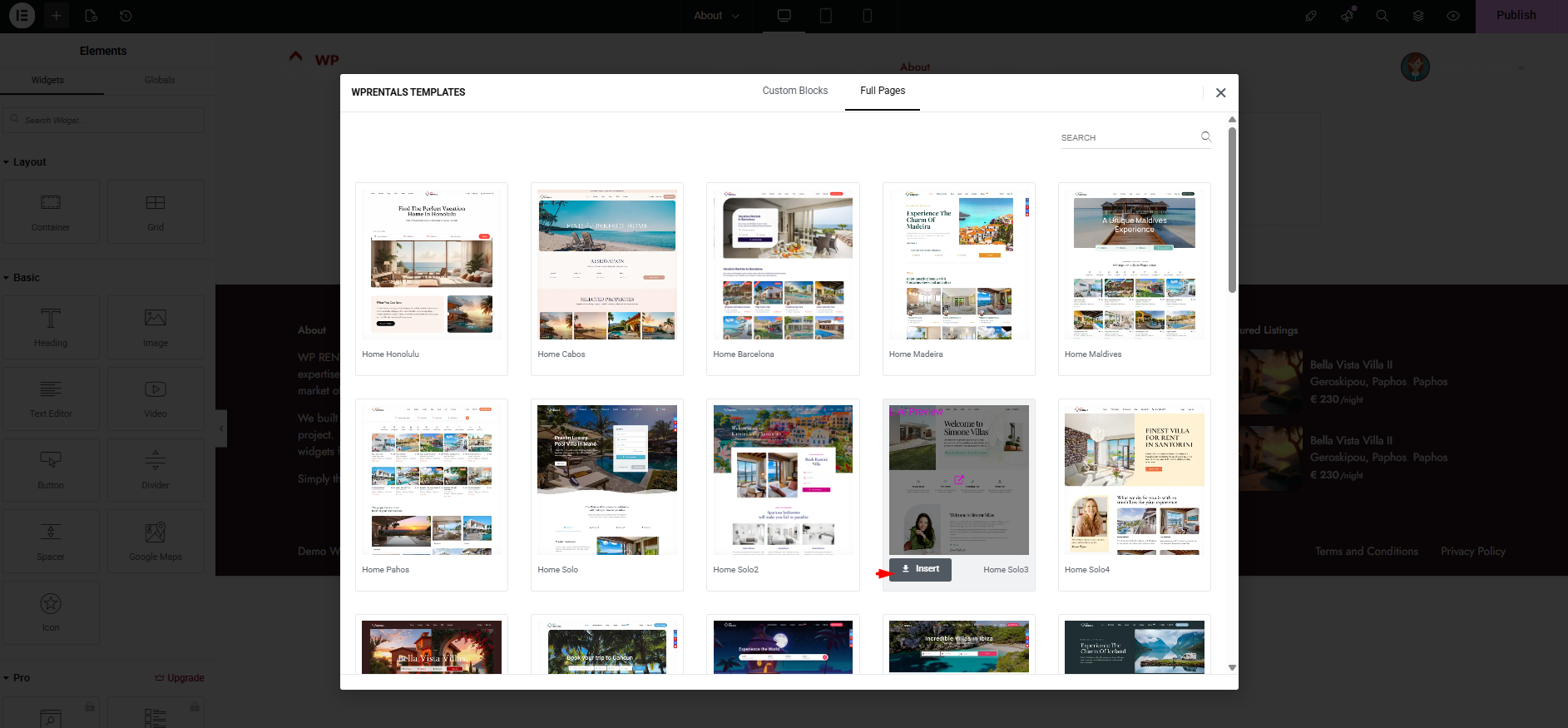
Task: Click the magnifier icon beside template SEARCH
Action: click(x=1206, y=136)
